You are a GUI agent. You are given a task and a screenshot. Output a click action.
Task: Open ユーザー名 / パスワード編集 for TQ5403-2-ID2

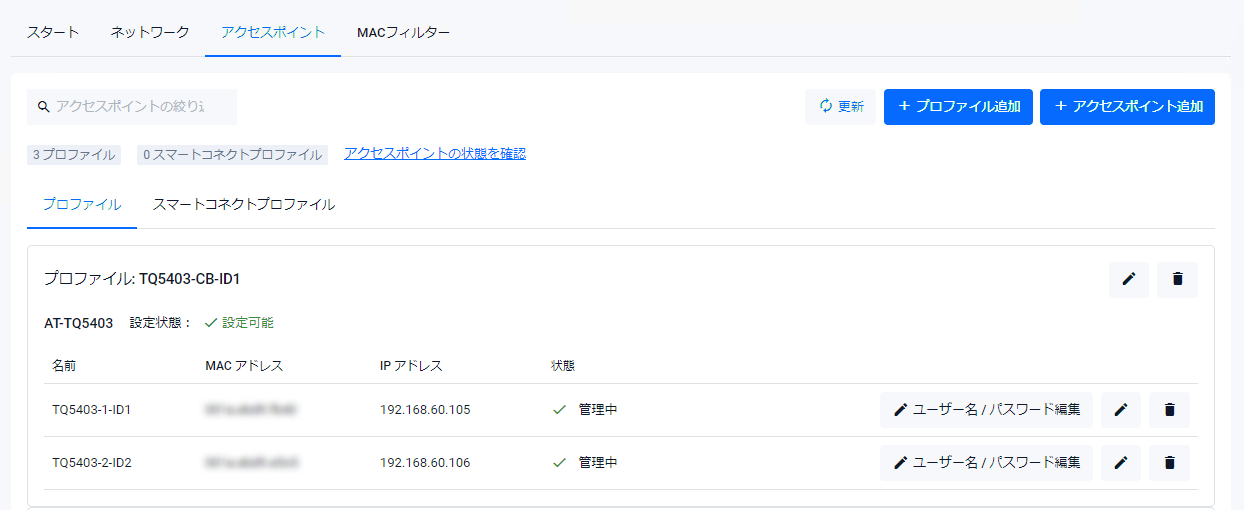pos(986,463)
